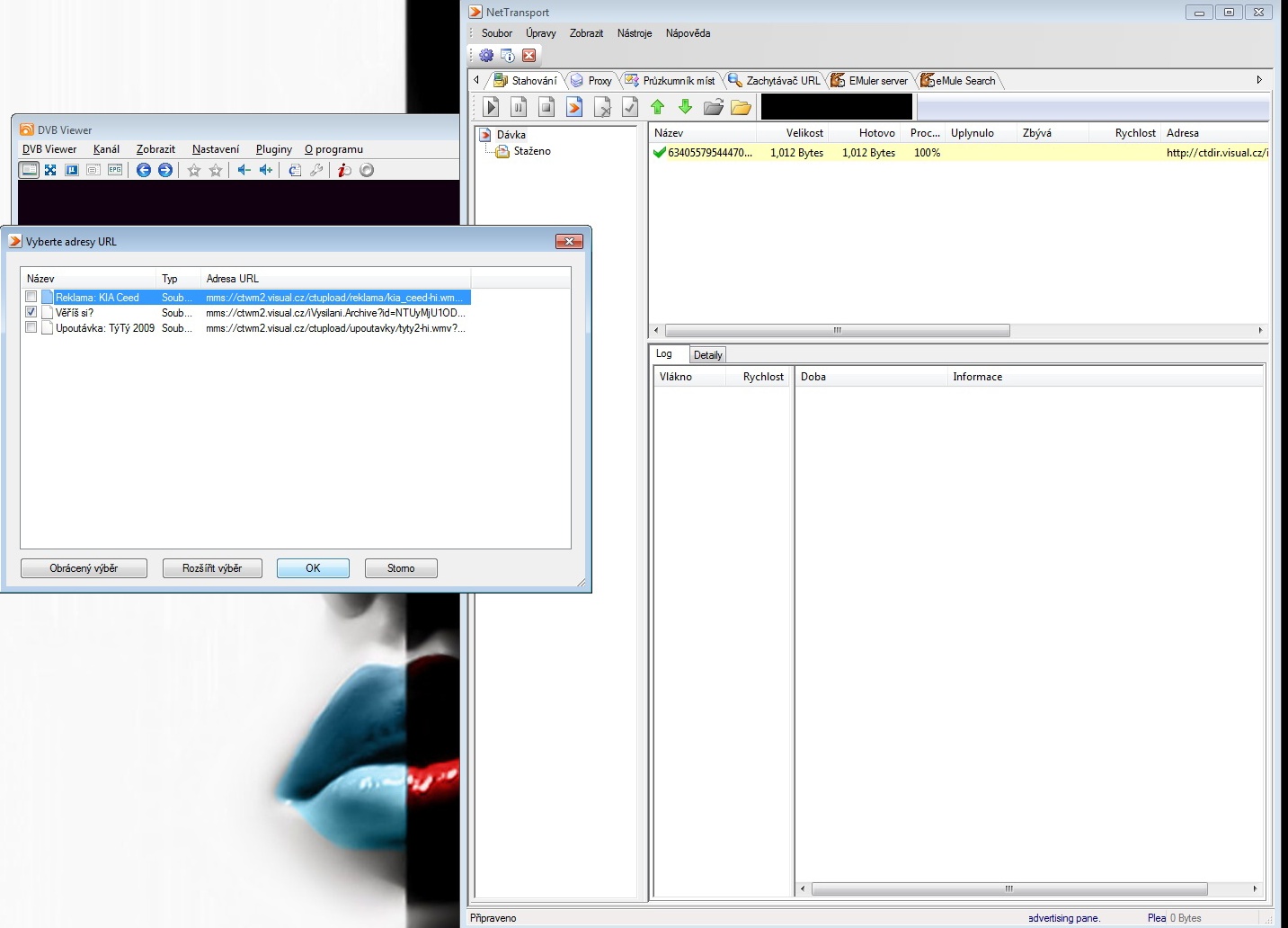This screenshot has width=1288, height=928.
Task: Open Pluginy menu in DVB Viewer
Action: [x=274, y=149]
